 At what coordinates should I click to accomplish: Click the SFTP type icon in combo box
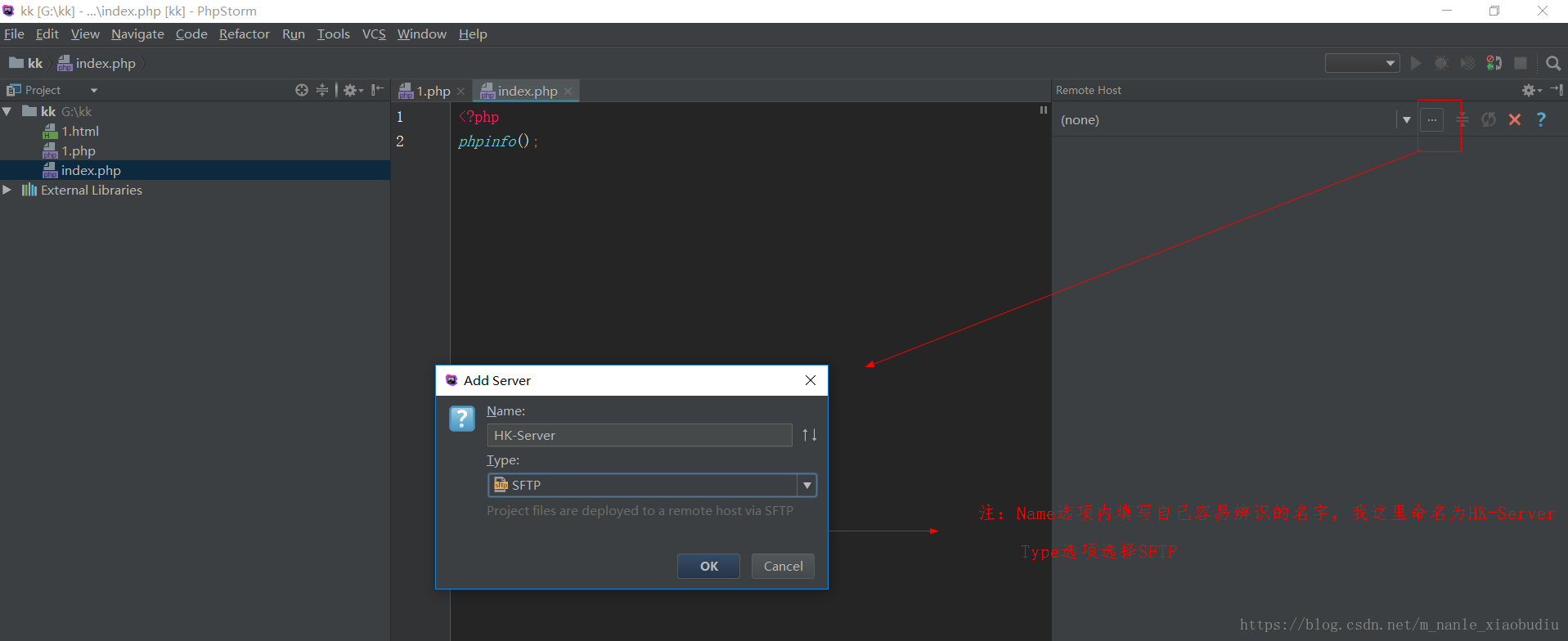click(501, 485)
